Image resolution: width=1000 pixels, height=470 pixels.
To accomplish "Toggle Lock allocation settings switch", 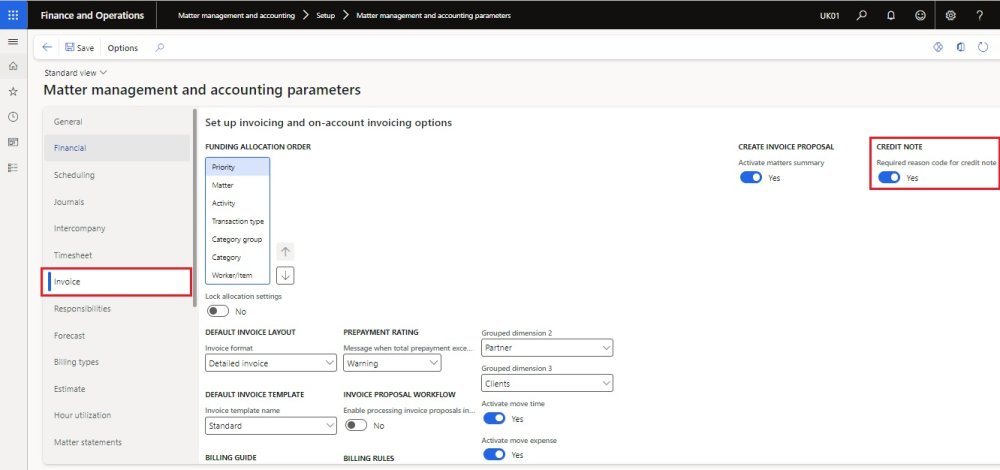I will [217, 311].
